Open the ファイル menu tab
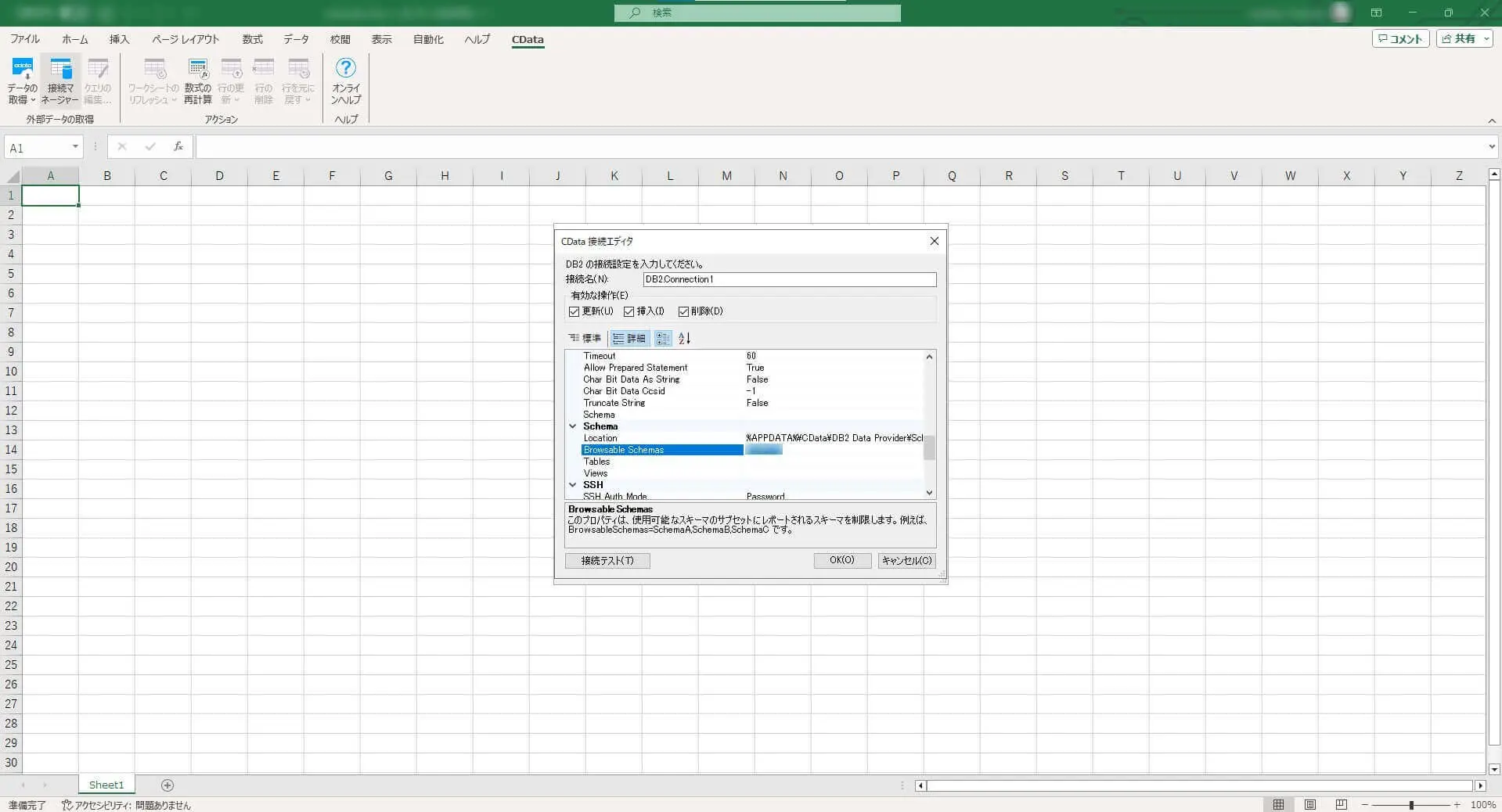The width and height of the screenshot is (1502, 812). click(25, 39)
